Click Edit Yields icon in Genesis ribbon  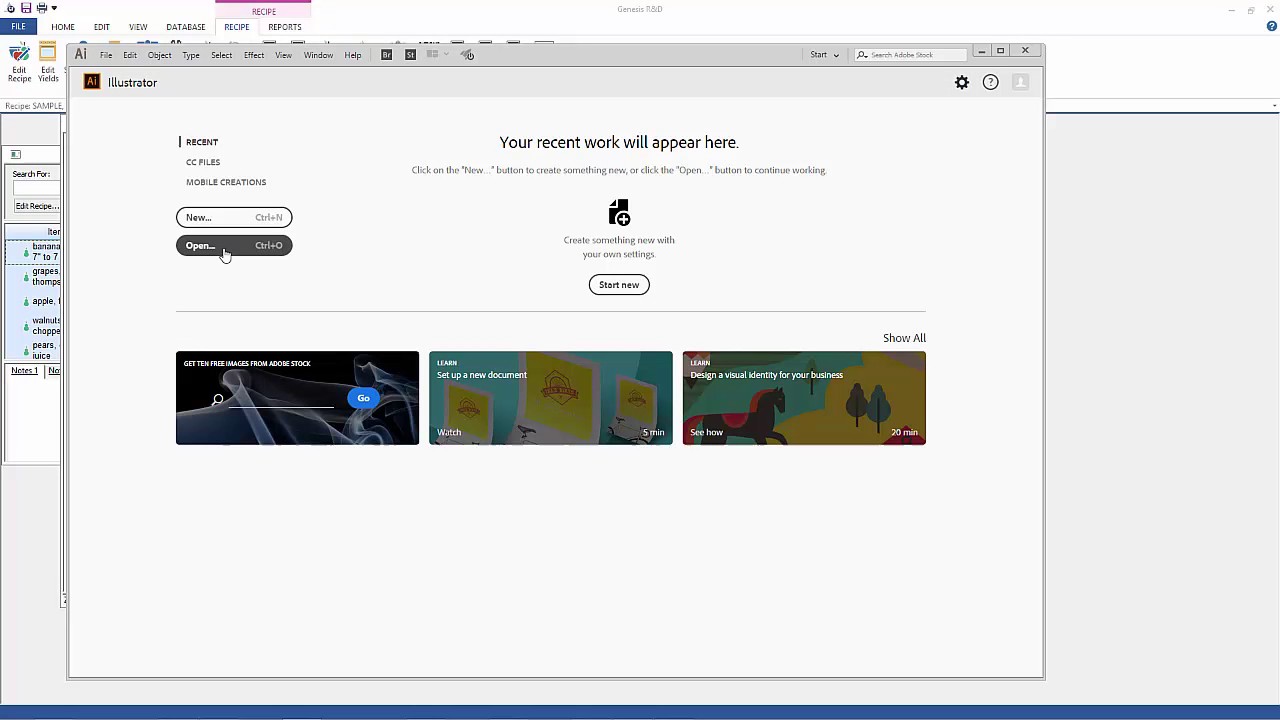(x=48, y=63)
